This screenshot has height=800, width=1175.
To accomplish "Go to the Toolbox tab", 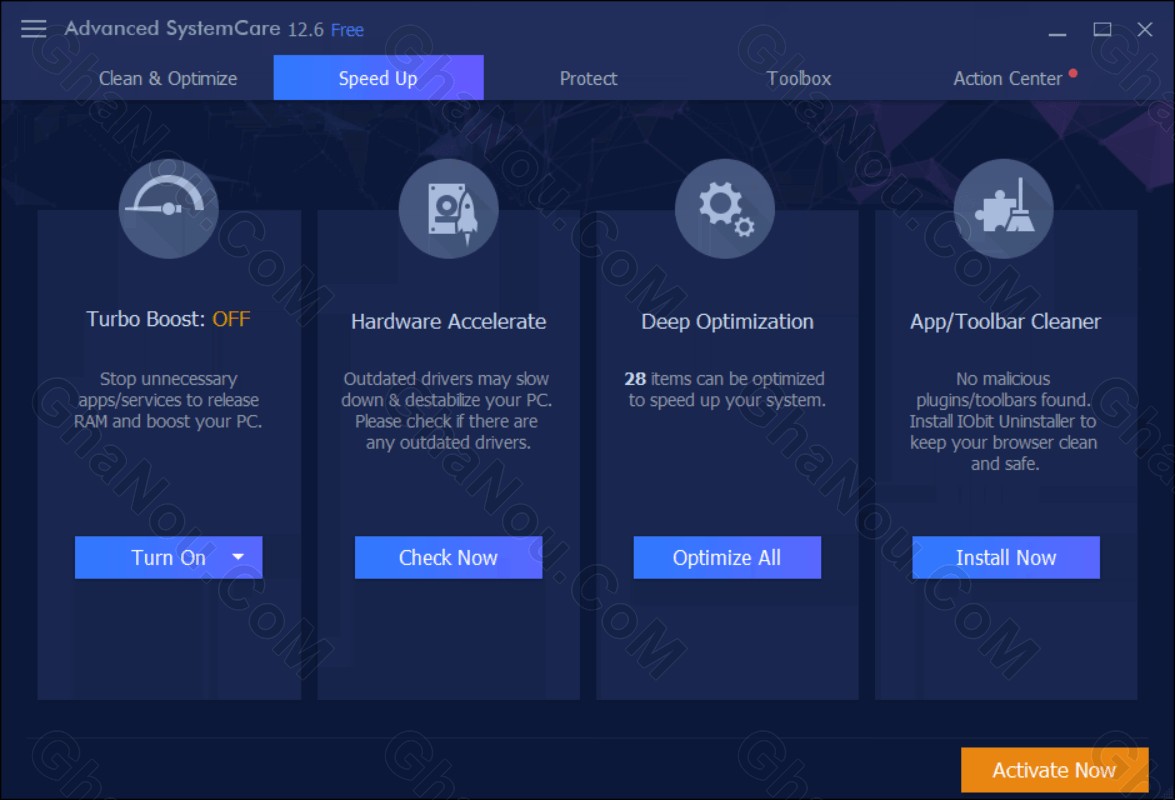I will pyautogui.click(x=799, y=79).
